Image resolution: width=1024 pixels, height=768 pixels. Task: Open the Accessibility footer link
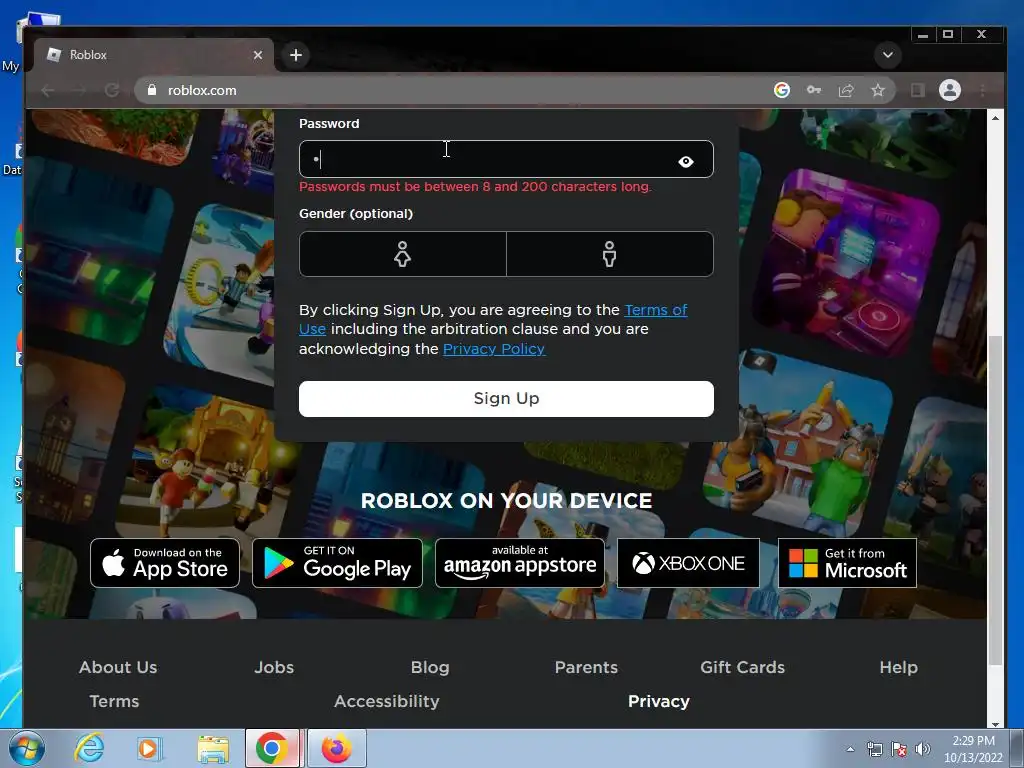point(387,701)
